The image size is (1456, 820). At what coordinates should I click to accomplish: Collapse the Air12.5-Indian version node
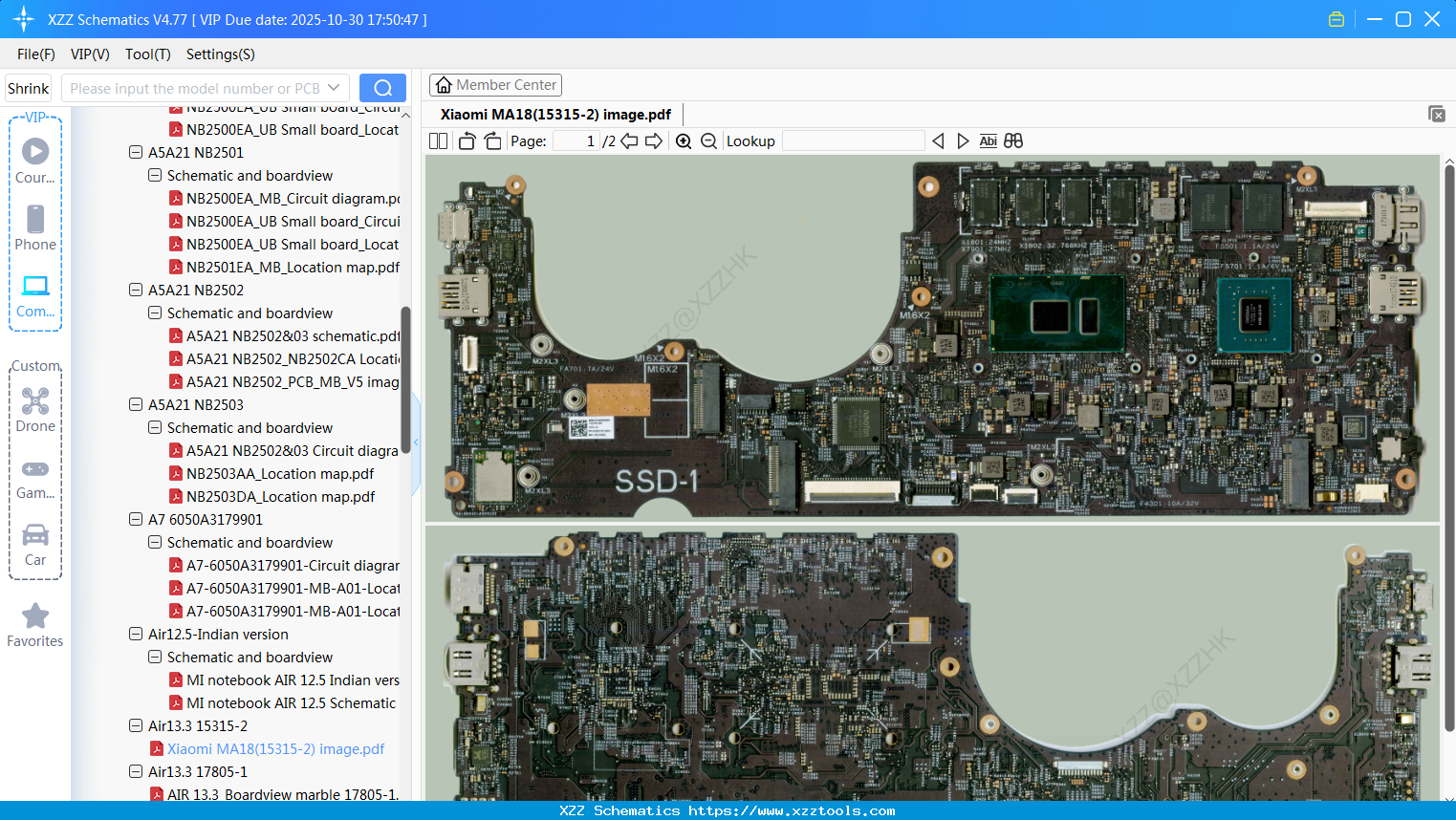pyautogui.click(x=136, y=635)
